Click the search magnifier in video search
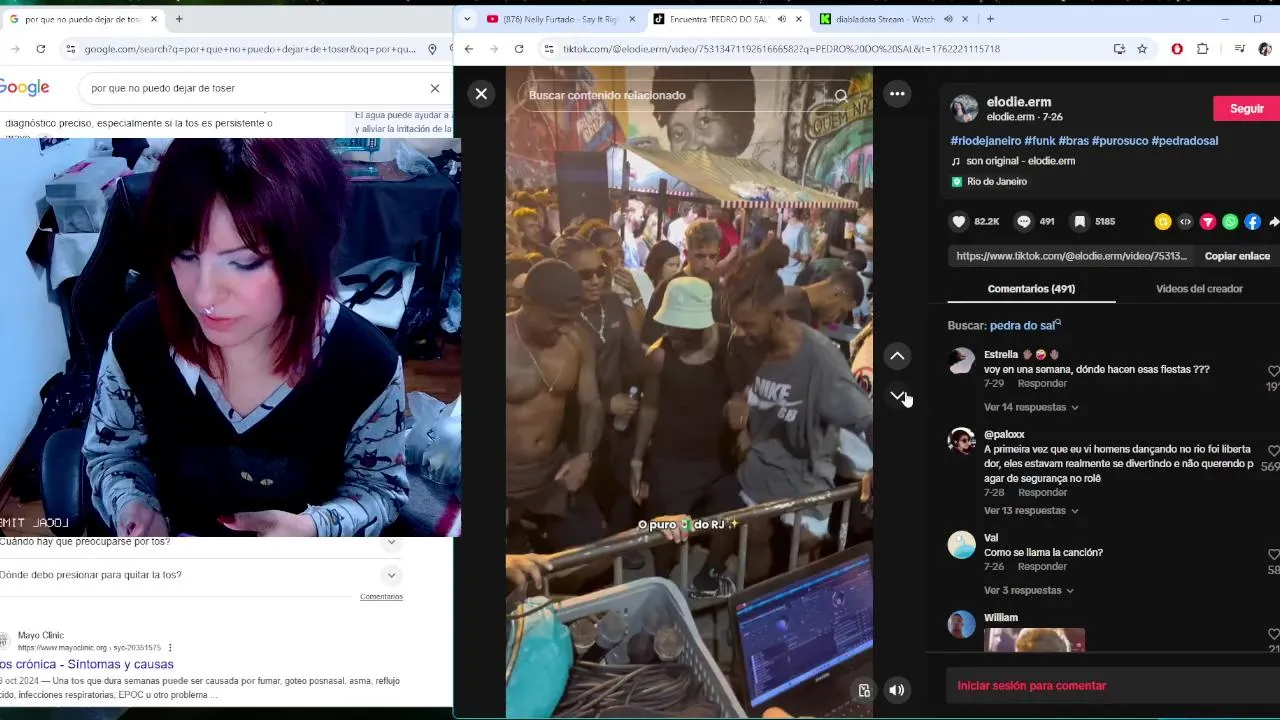Screen dimensions: 1280x720 pyautogui.click(x=841, y=96)
